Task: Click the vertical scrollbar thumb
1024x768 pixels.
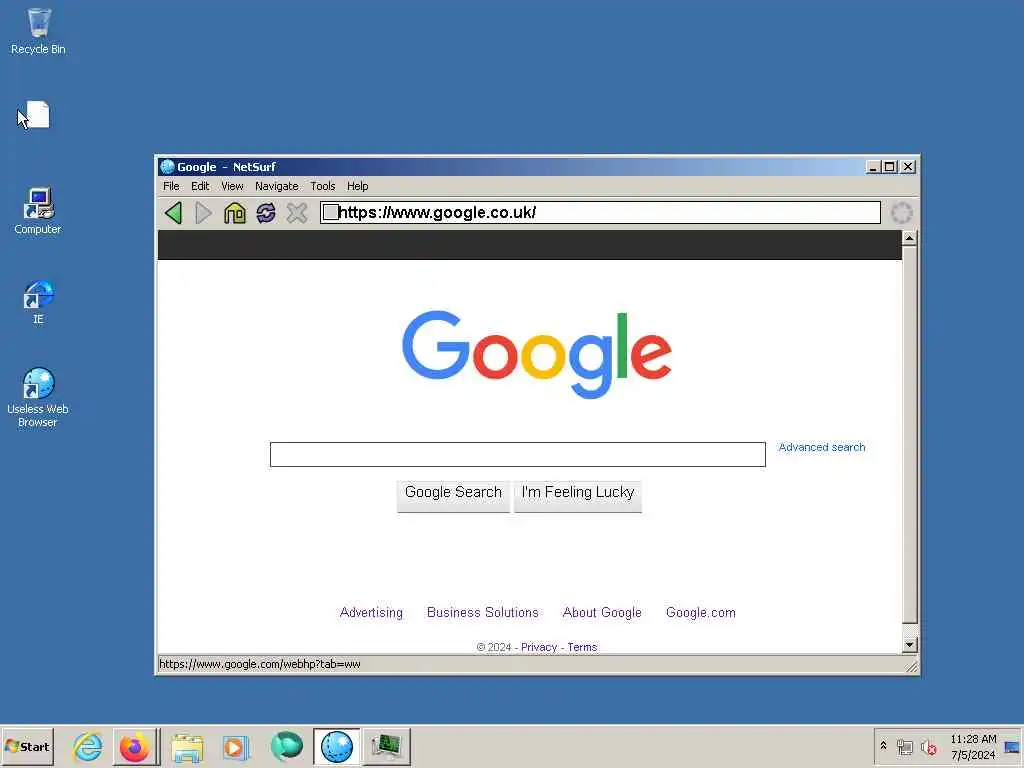Action: [909, 434]
